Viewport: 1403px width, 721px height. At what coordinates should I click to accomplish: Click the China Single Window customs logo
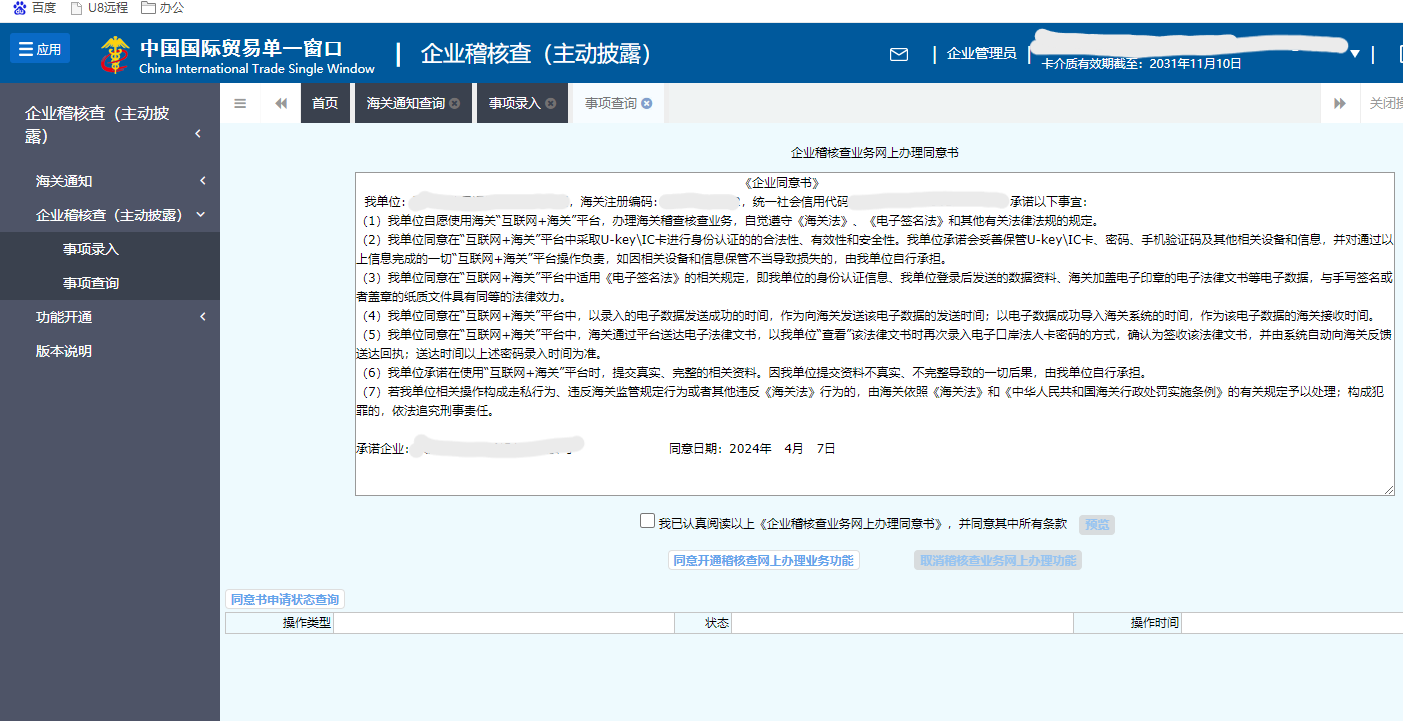click(115, 52)
